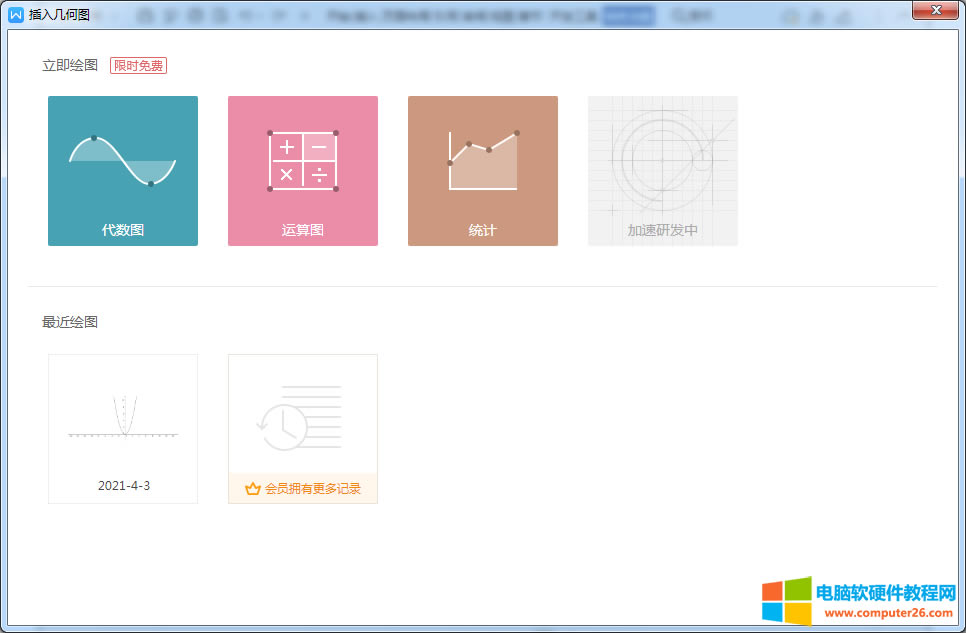Click the 立即绘图 section heading

click(x=70, y=66)
